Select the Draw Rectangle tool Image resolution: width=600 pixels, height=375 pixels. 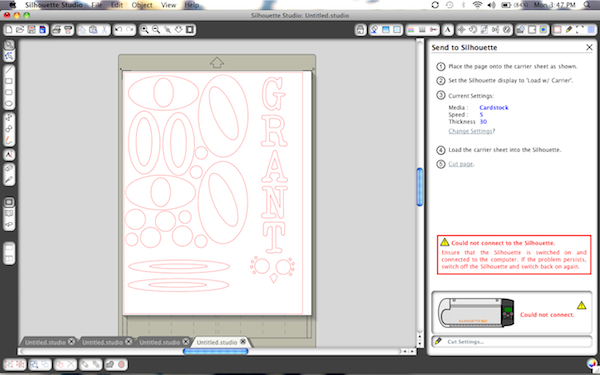tap(9, 81)
